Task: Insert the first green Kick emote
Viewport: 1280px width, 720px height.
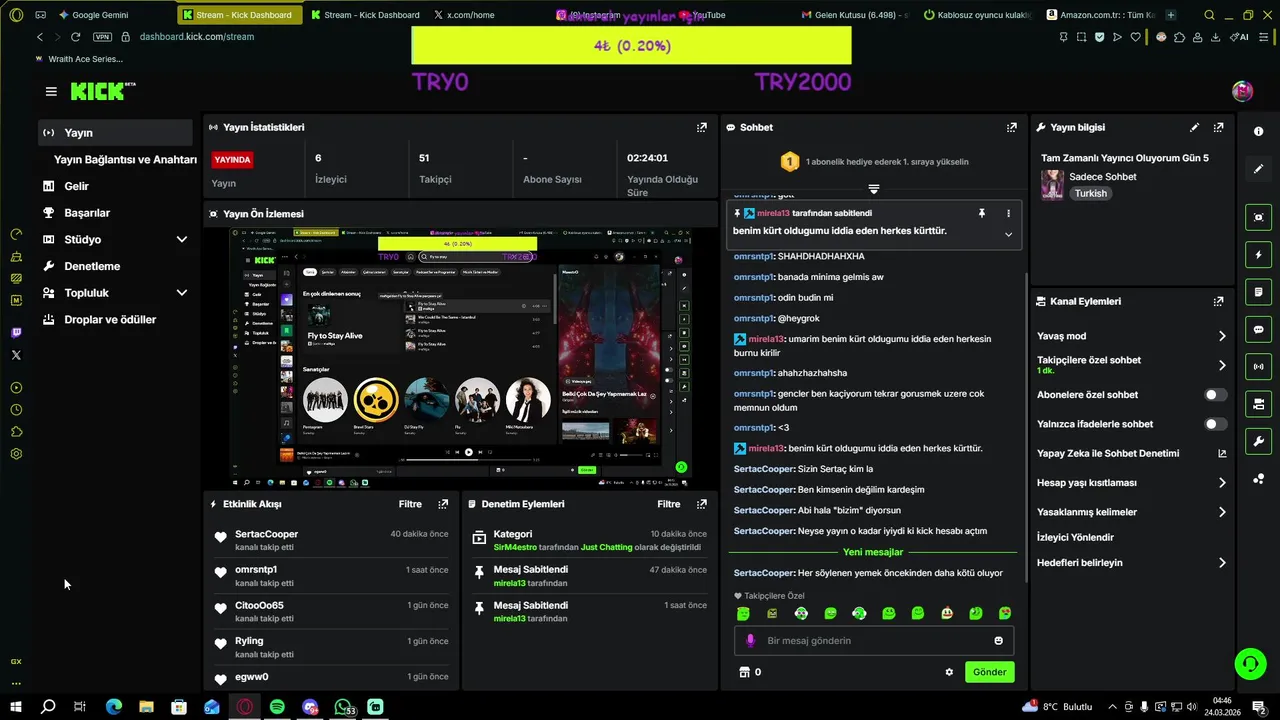Action: pyautogui.click(x=743, y=613)
